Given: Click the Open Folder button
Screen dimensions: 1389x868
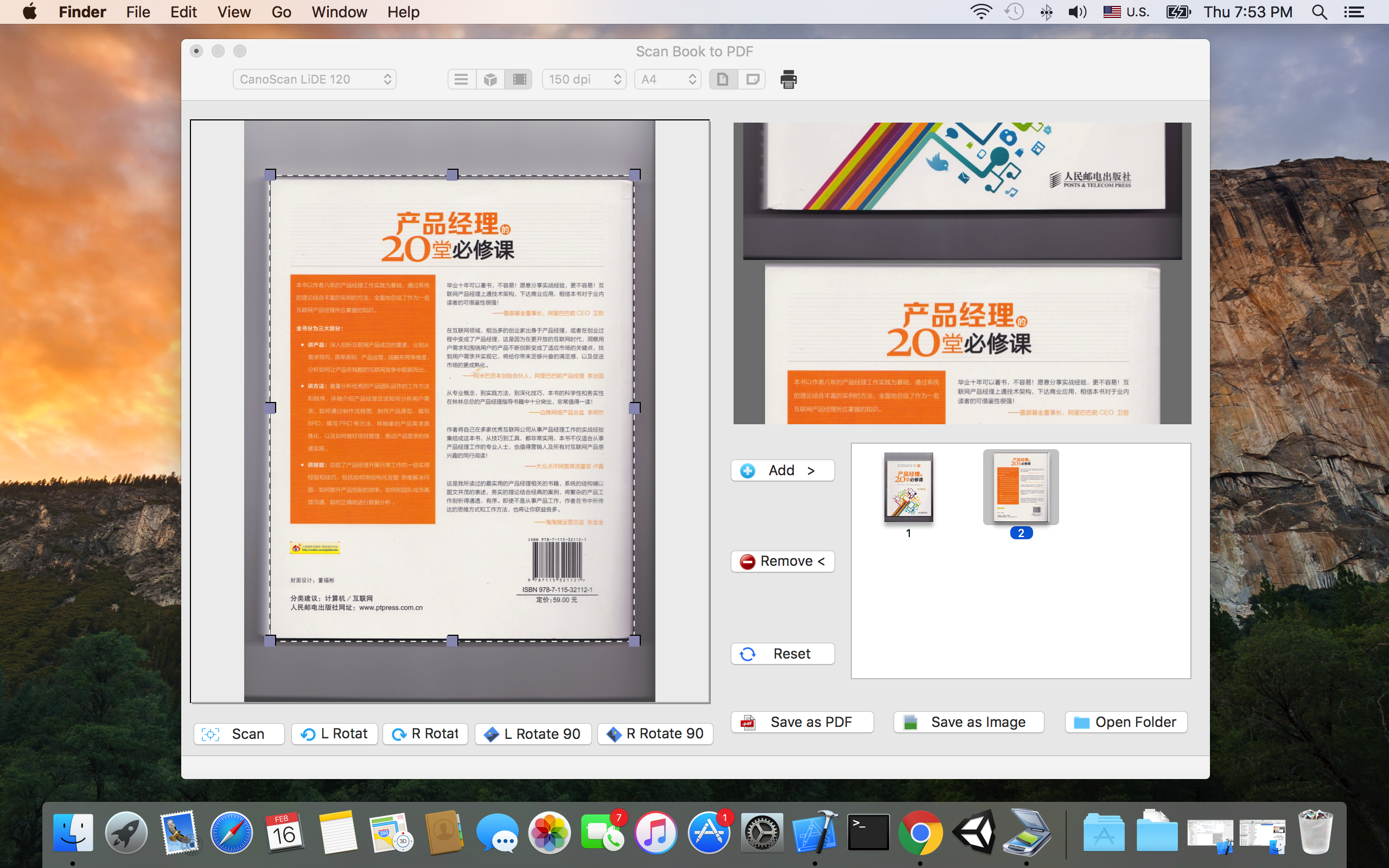Looking at the screenshot, I should coord(1125,722).
